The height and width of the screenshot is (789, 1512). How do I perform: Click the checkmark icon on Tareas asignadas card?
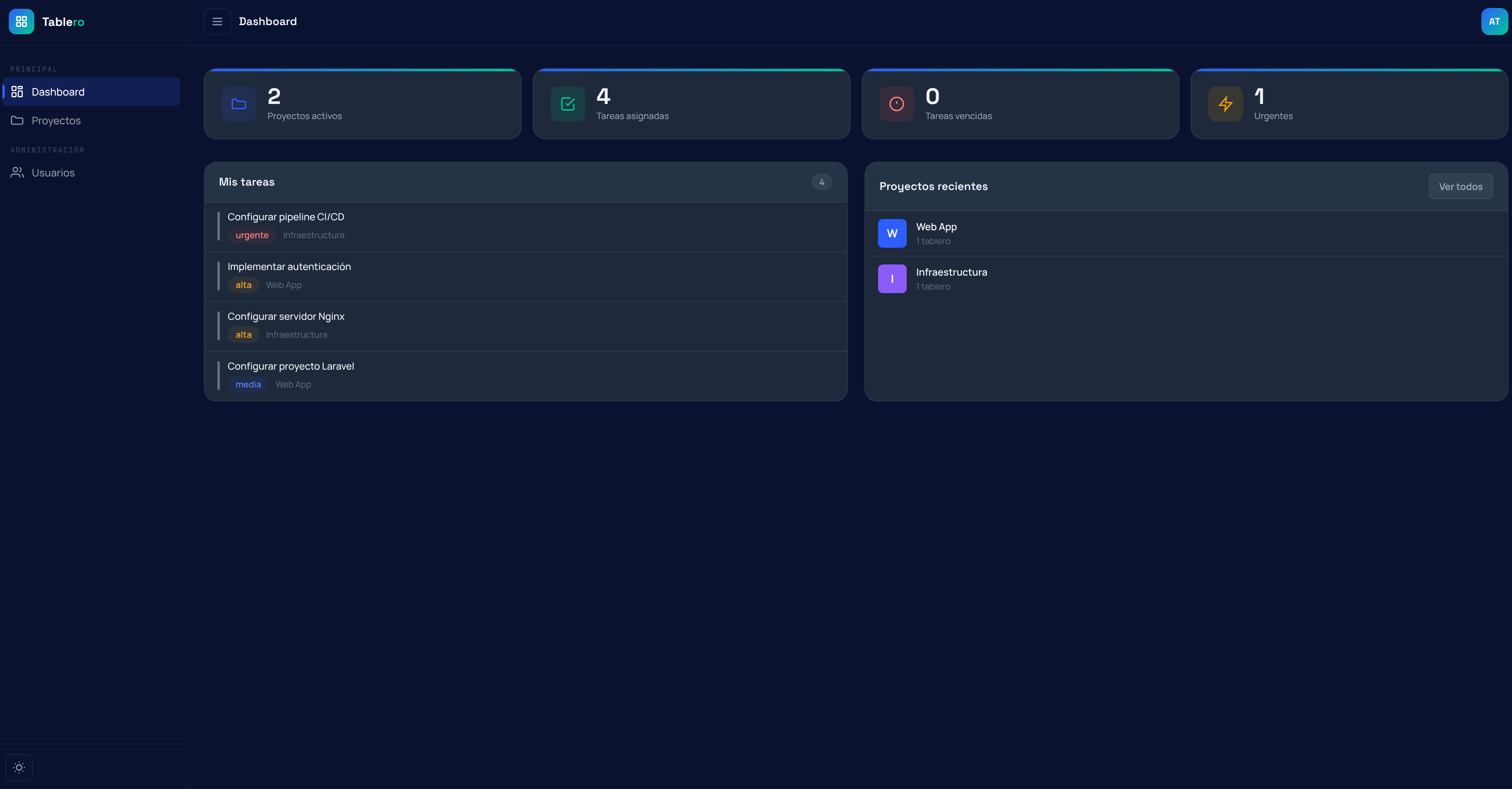567,104
